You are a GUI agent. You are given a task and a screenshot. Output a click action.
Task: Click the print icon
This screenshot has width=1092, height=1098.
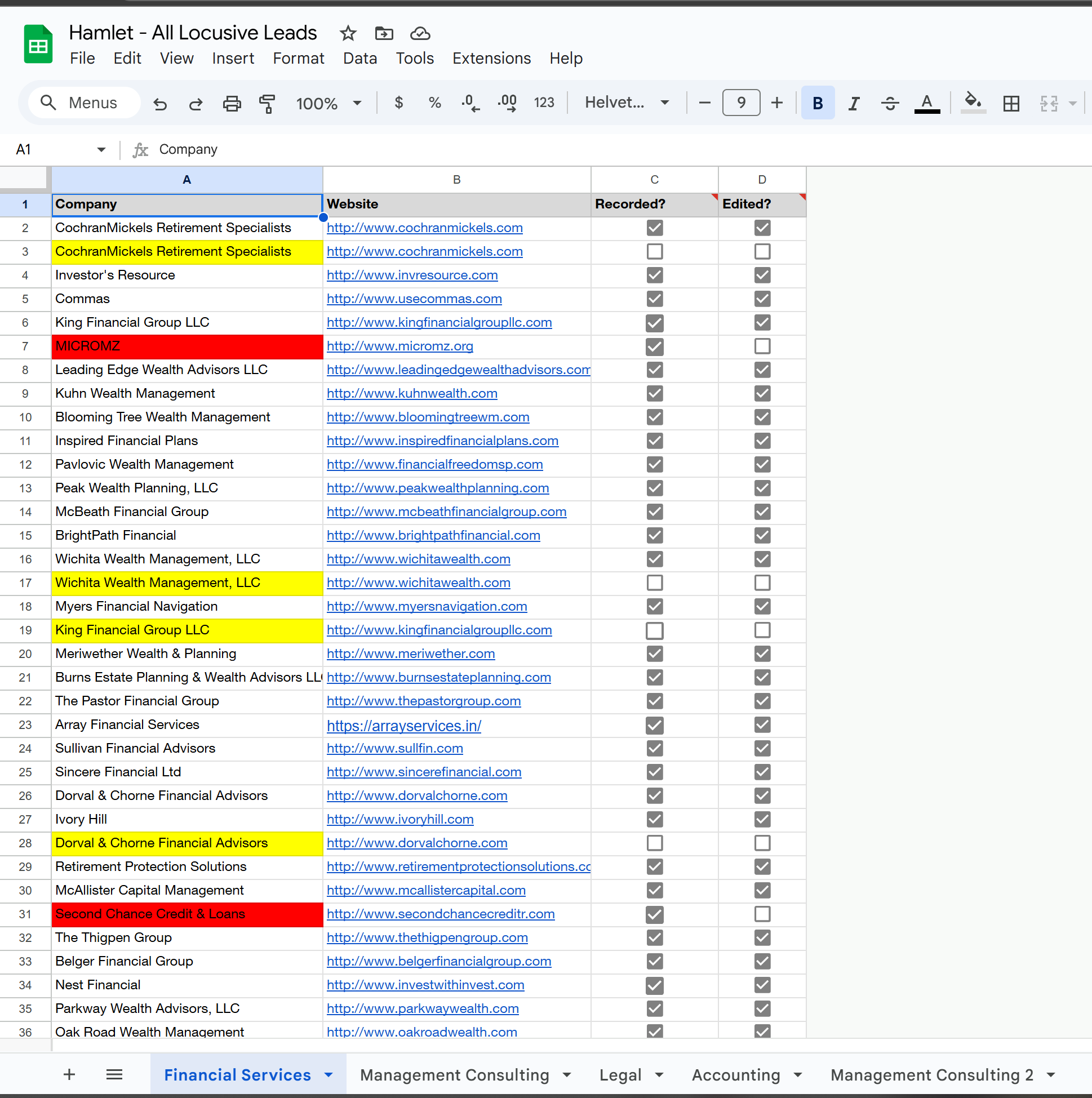pos(232,104)
